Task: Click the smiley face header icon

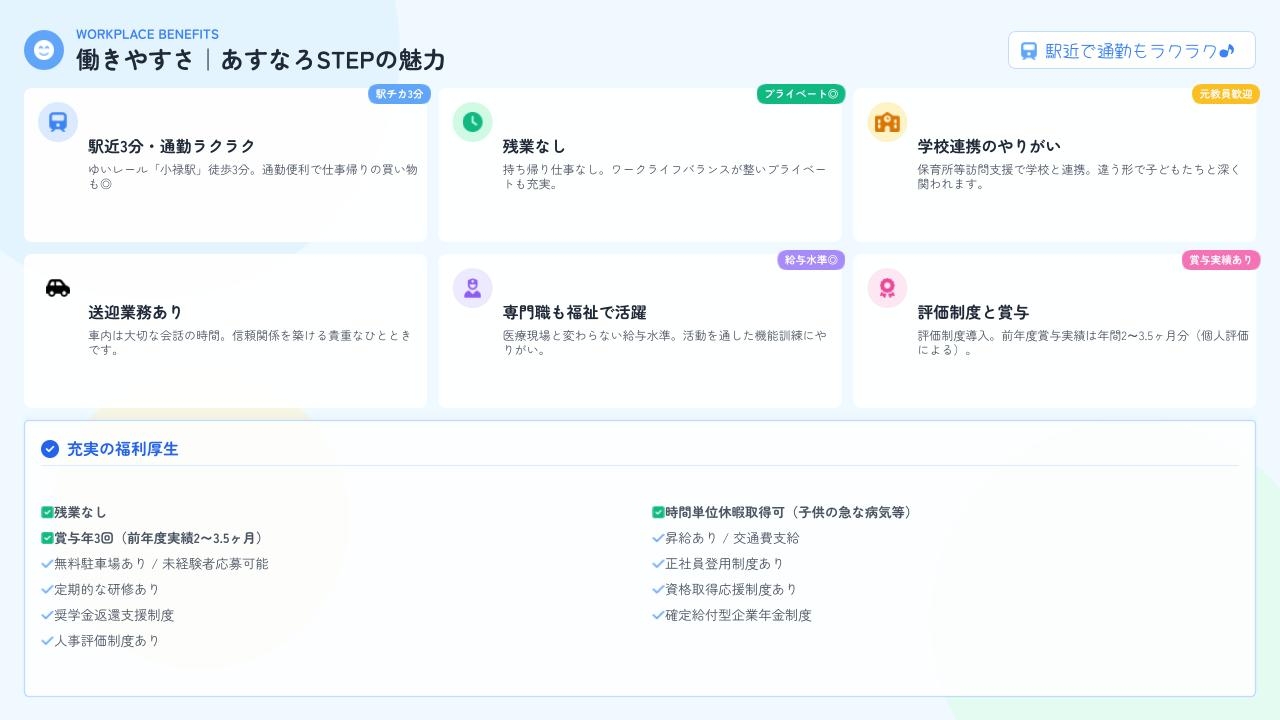Action: [x=44, y=50]
